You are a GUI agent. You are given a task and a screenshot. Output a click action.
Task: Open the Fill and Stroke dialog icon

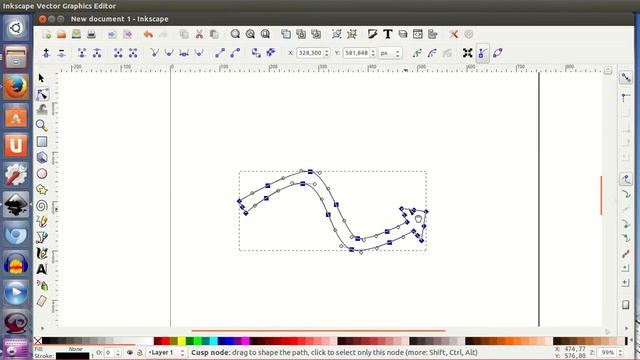[372, 34]
